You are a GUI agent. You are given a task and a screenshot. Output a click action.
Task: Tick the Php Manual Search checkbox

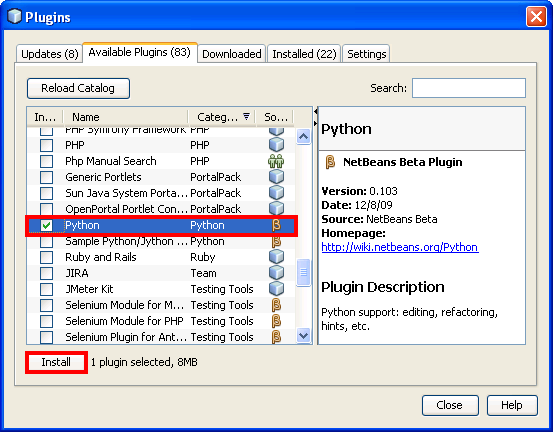point(46,161)
